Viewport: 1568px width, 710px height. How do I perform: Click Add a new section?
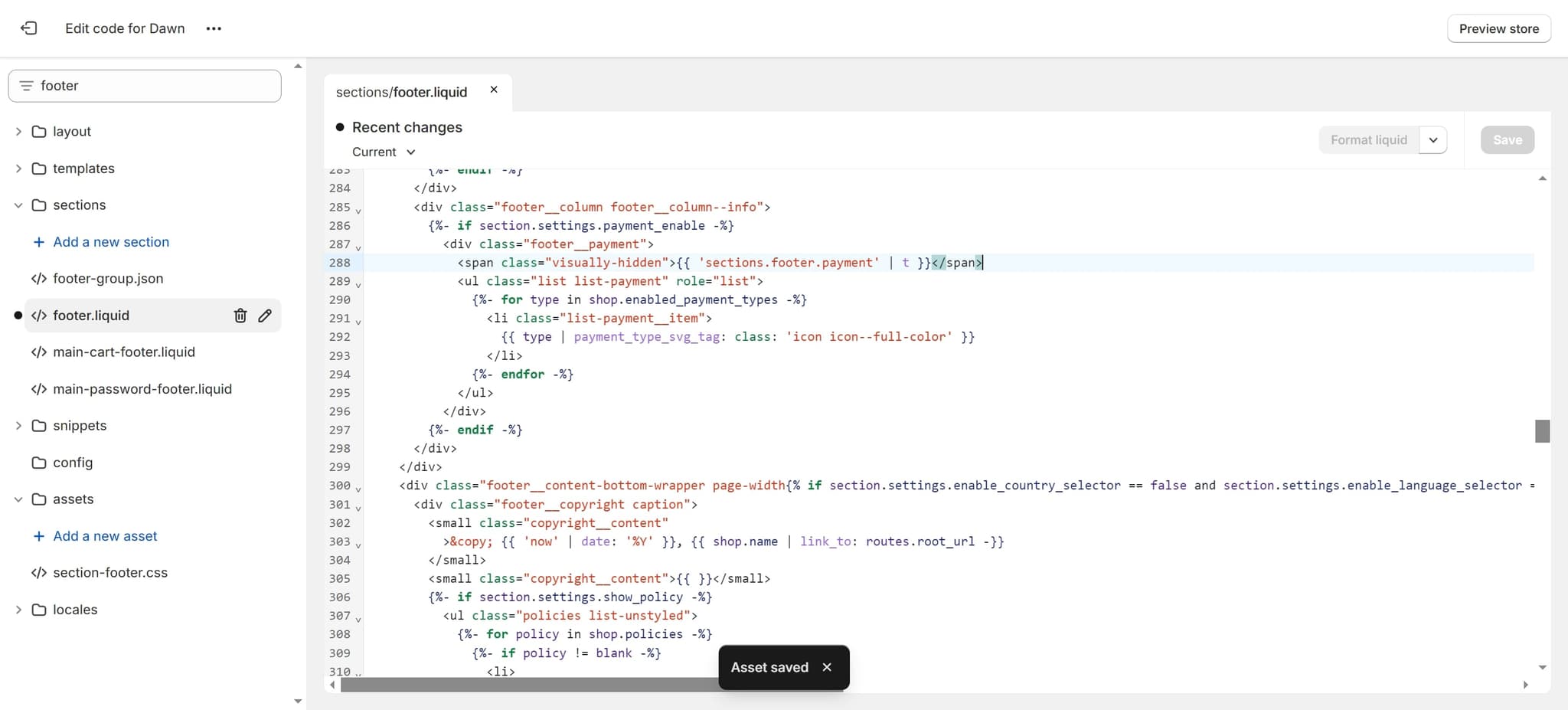pos(111,241)
